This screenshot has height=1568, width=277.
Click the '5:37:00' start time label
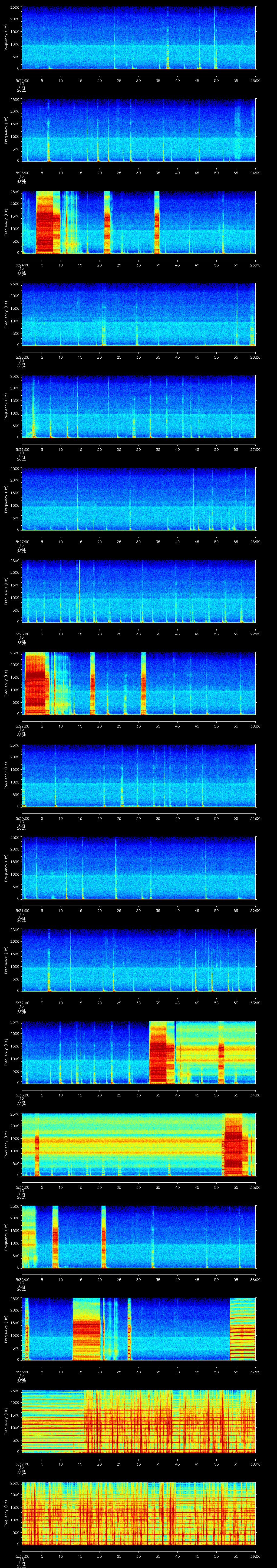22,1464
